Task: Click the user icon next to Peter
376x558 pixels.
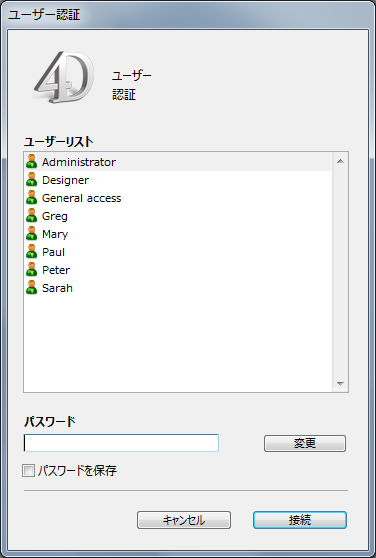Action: tap(32, 270)
